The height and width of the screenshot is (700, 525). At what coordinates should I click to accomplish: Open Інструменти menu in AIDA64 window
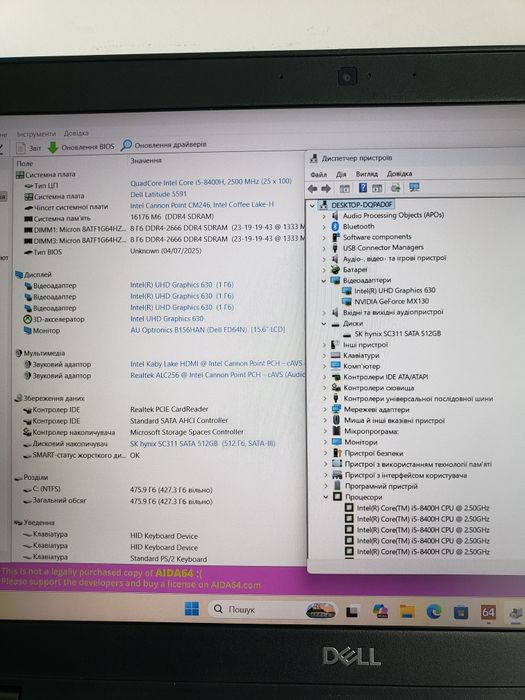[36, 133]
